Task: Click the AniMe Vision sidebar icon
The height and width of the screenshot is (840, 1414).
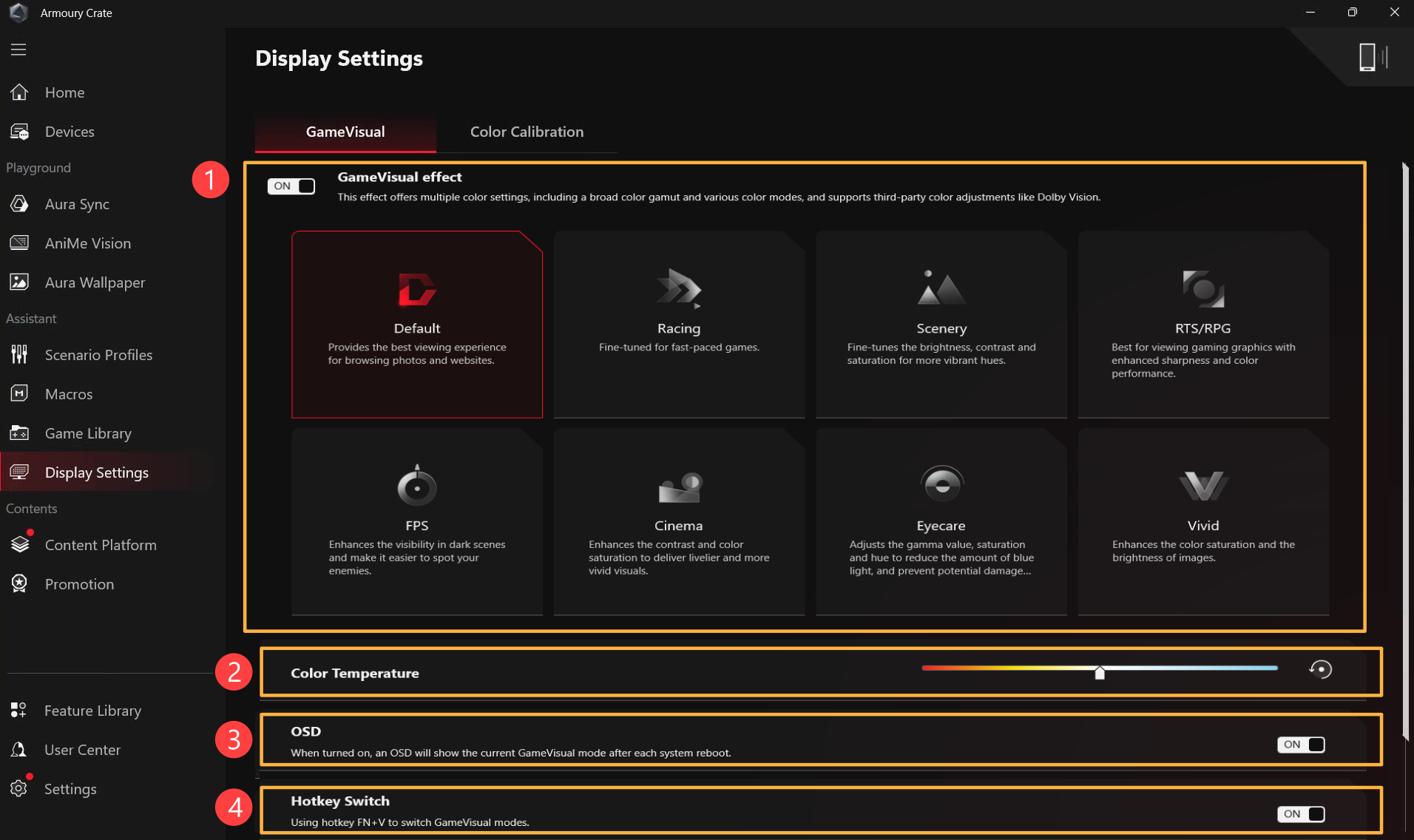Action: [x=19, y=243]
